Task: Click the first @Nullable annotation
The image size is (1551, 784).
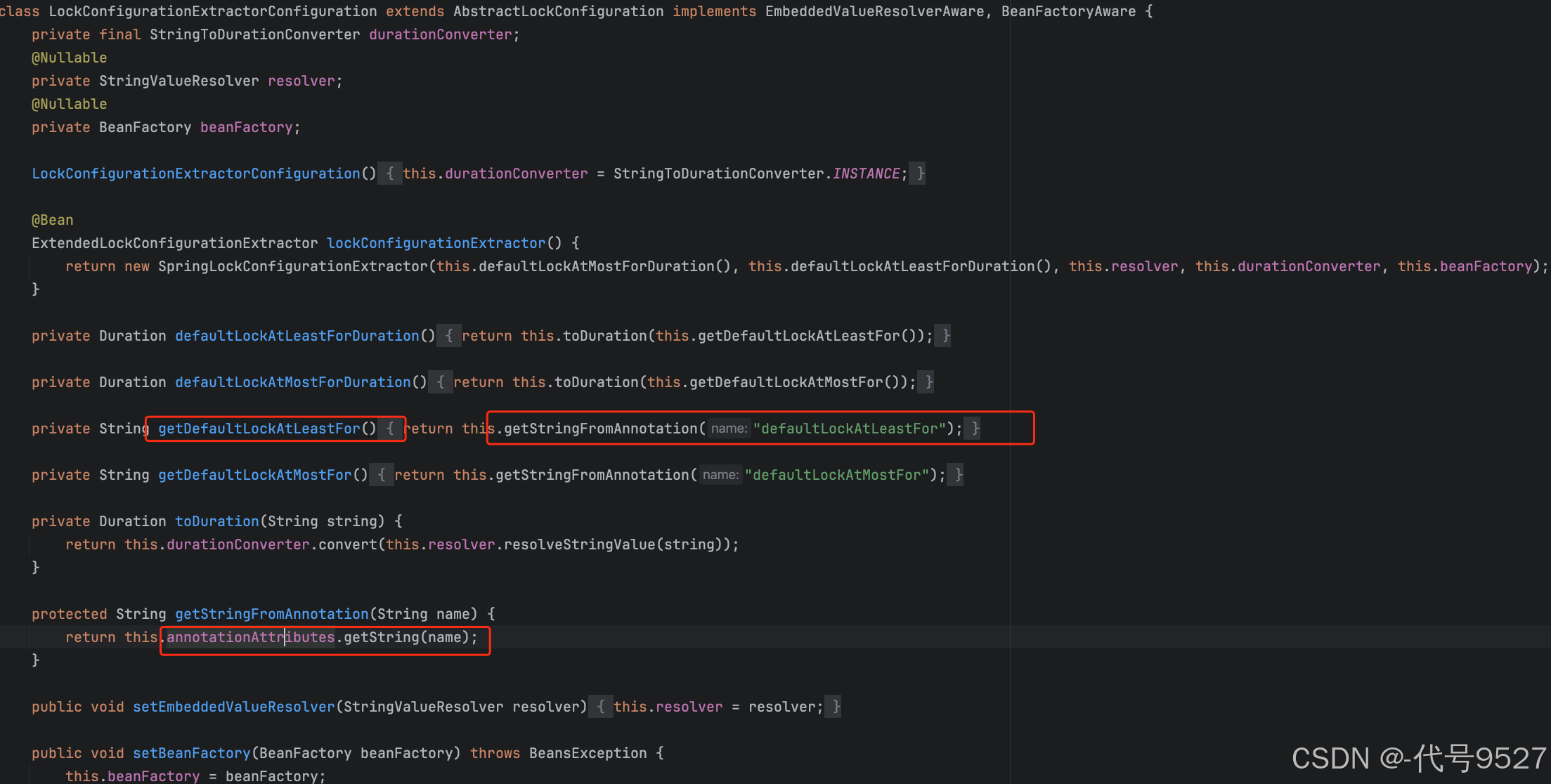Action: pos(69,58)
